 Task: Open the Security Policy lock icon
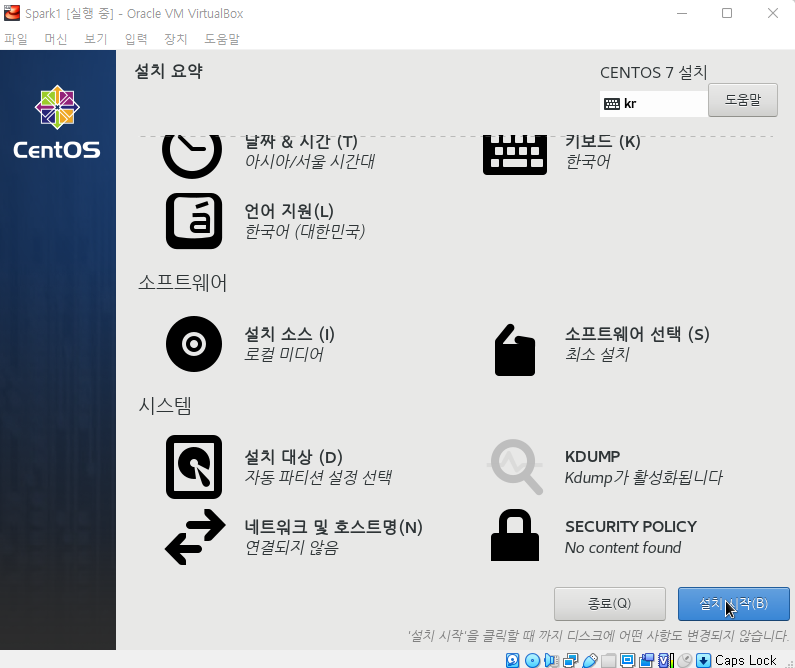tap(515, 535)
